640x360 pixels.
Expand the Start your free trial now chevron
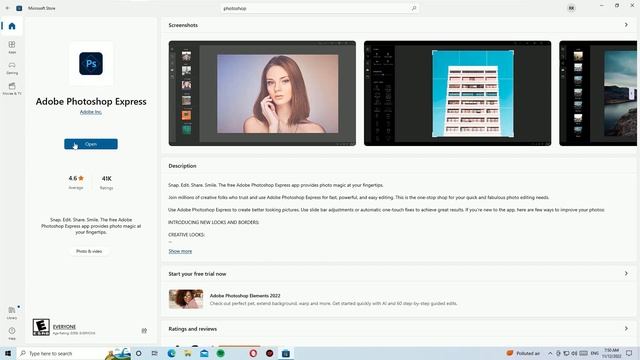pos(626,273)
